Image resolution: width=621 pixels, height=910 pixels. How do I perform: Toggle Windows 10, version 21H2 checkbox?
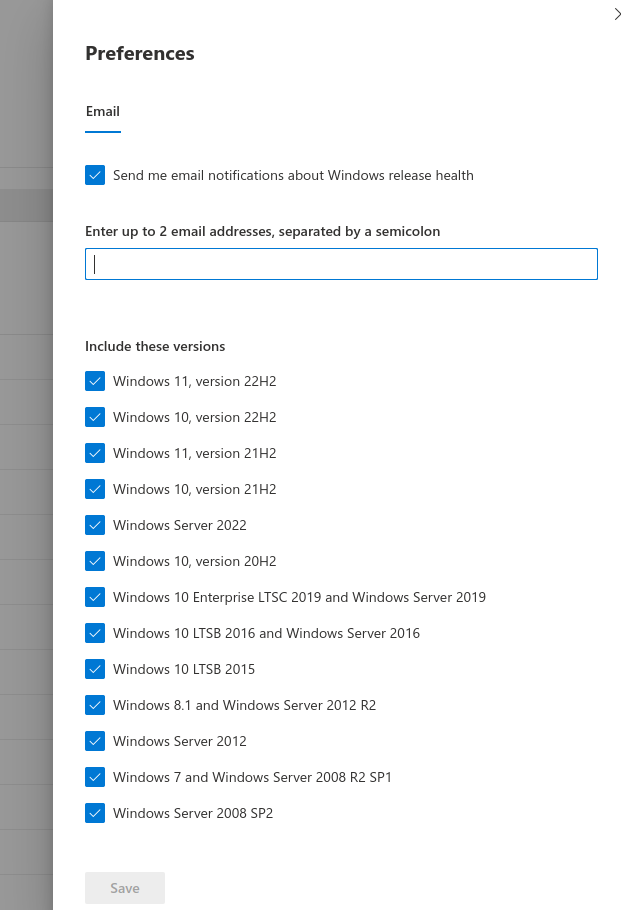tap(95, 489)
